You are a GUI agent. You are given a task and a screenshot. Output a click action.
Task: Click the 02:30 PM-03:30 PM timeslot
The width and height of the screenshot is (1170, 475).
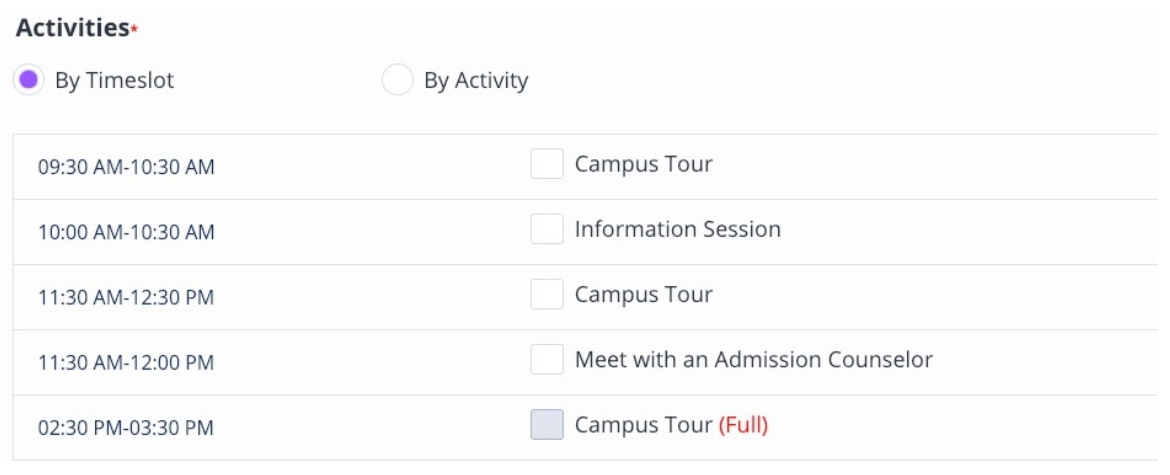click(126, 428)
